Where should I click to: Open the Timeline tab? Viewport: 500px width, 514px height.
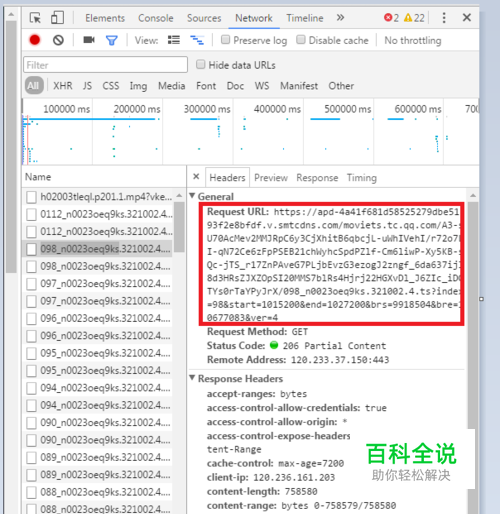(x=305, y=18)
